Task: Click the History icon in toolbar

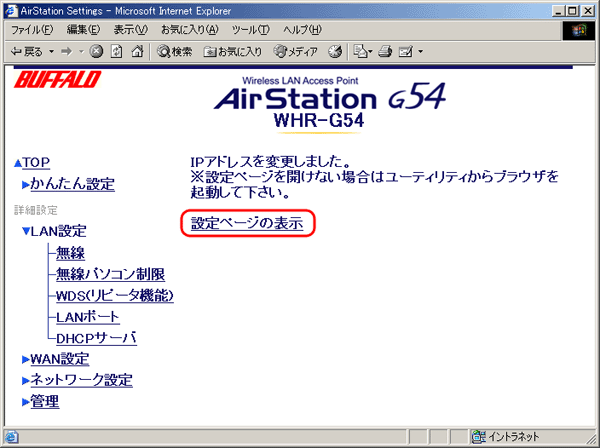Action: [x=335, y=51]
